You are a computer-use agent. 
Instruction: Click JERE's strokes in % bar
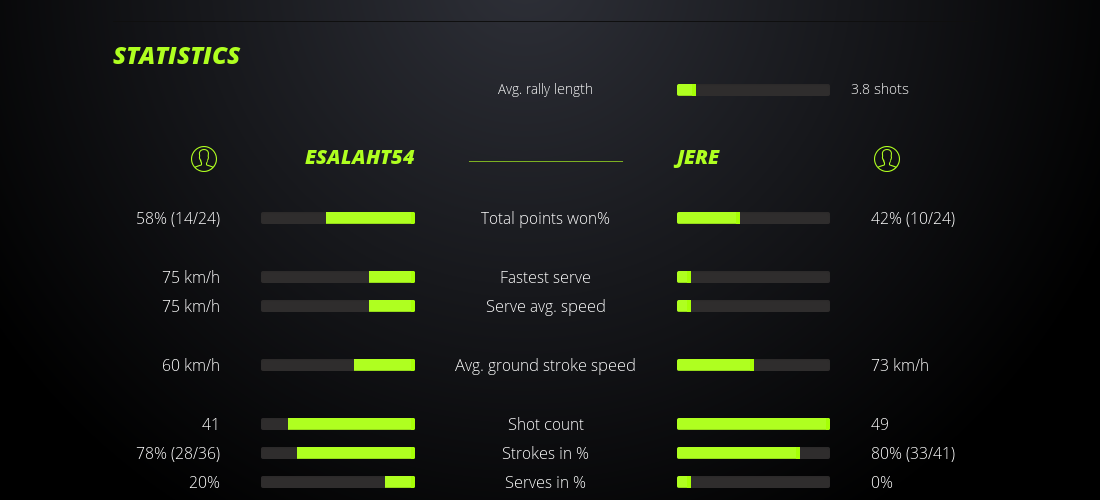click(x=753, y=453)
